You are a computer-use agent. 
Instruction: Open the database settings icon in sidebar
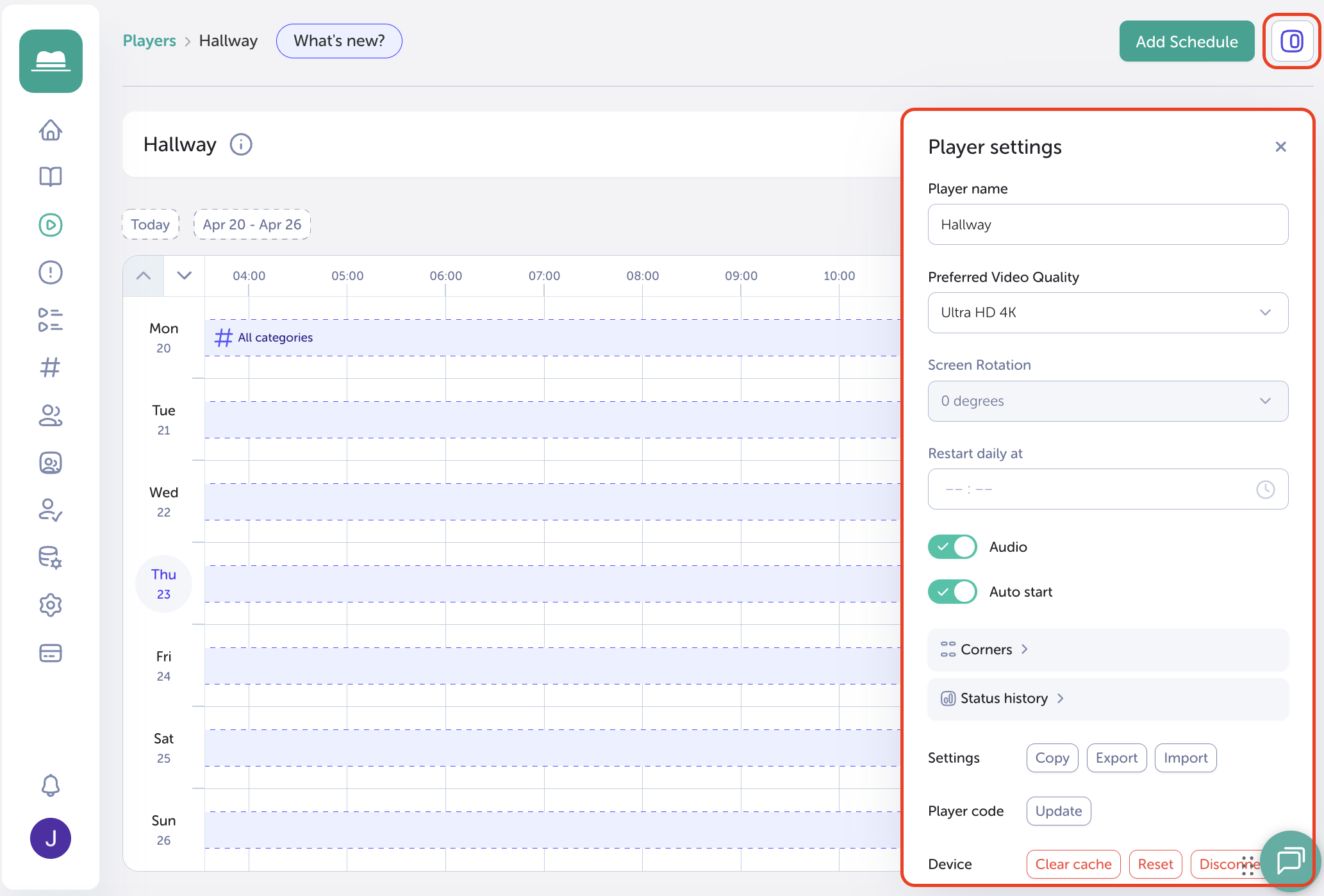click(51, 558)
